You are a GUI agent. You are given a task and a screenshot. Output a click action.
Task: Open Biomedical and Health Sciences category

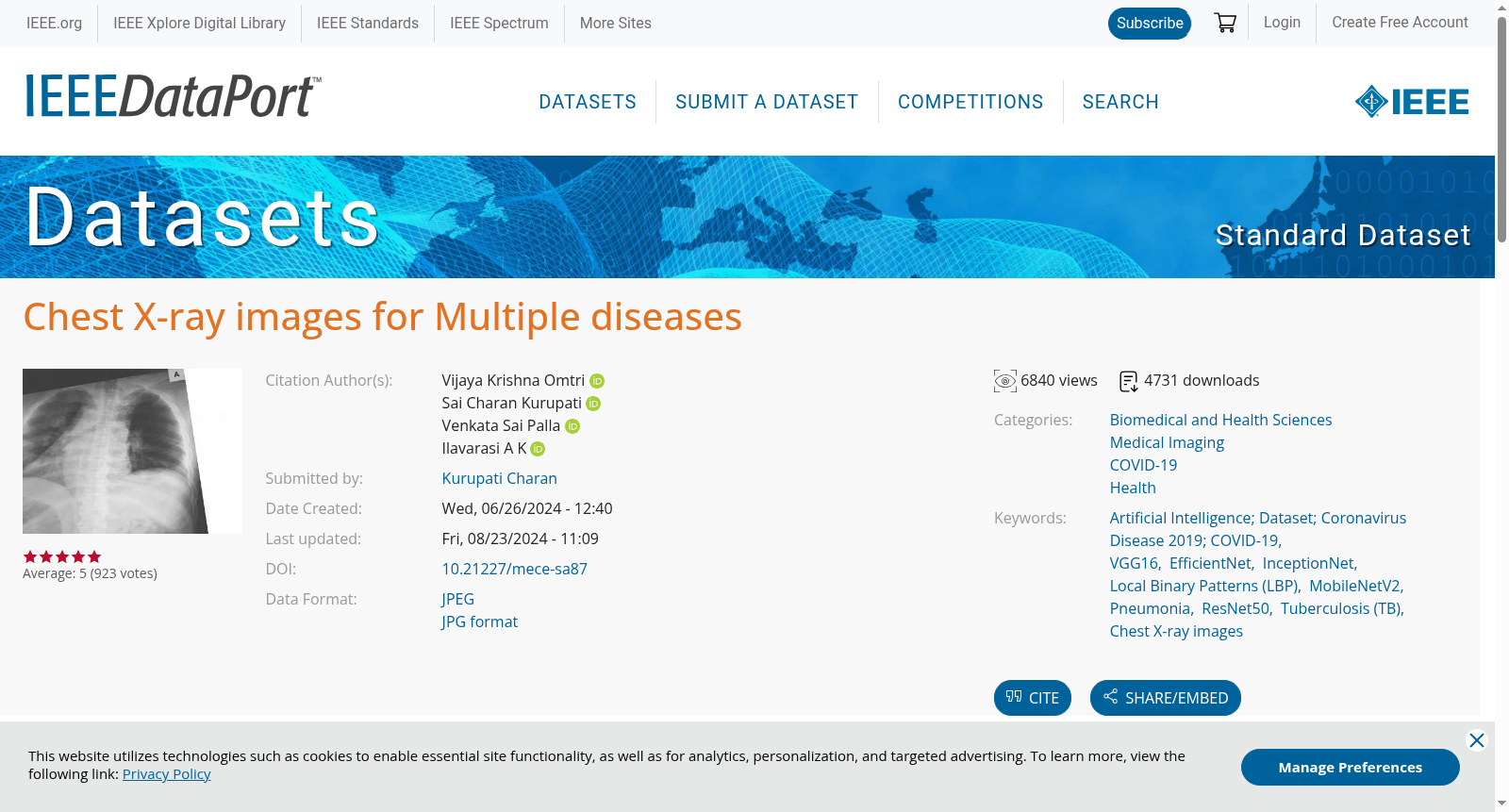coord(1220,421)
